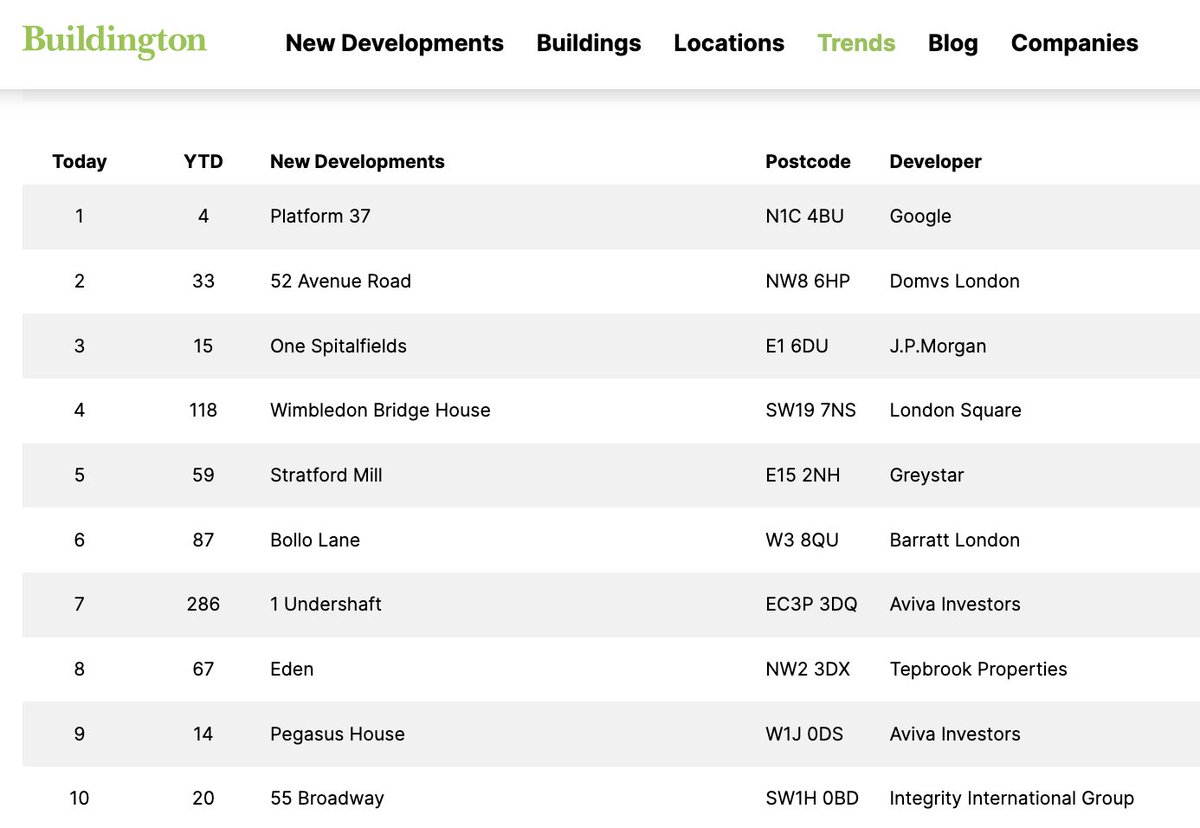
Task: Click developer Barratt London
Action: [x=954, y=540]
